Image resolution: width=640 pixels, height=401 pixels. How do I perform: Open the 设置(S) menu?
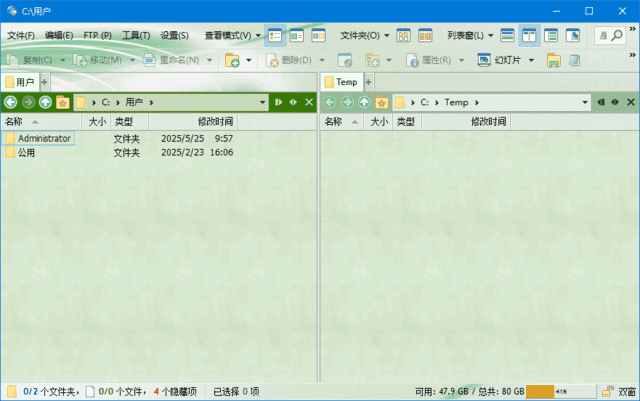pos(174,36)
